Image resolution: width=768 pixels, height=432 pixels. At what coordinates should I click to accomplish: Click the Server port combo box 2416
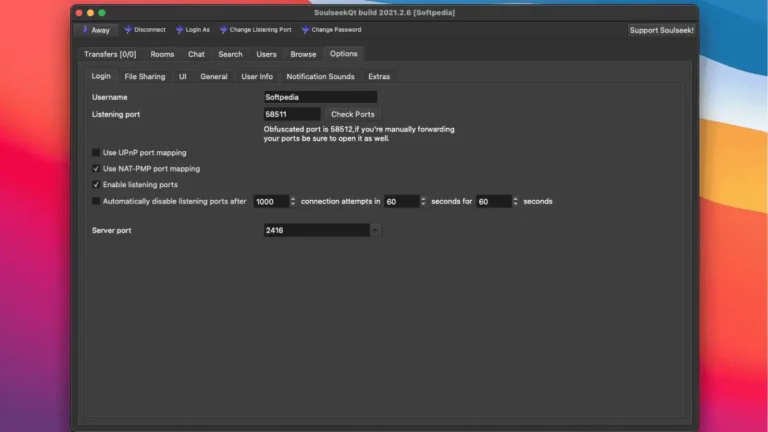pos(322,230)
